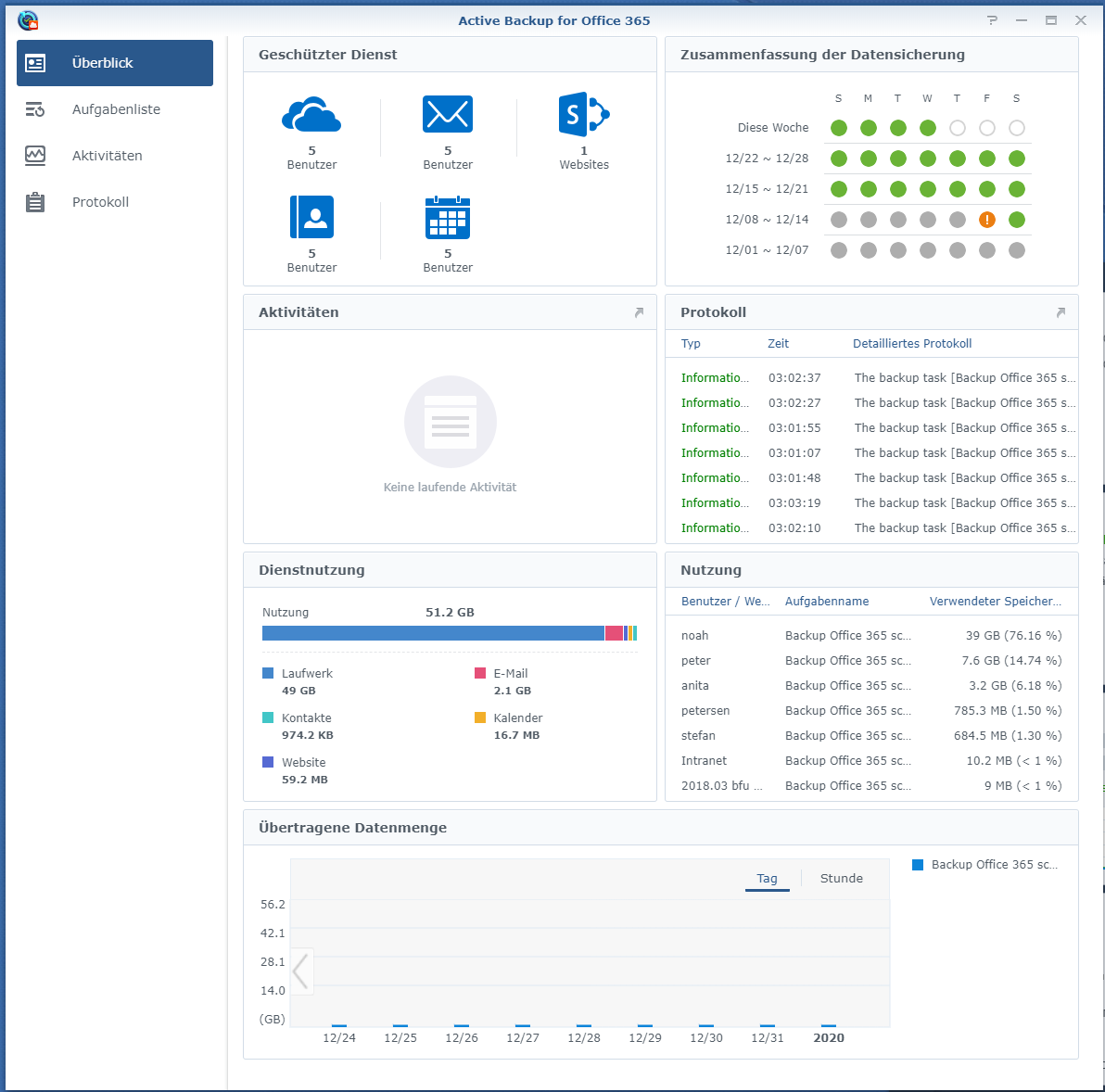Screen dimensions: 1105x1092
Task: Select the log entry at 03:02:37
Action: [871, 378]
